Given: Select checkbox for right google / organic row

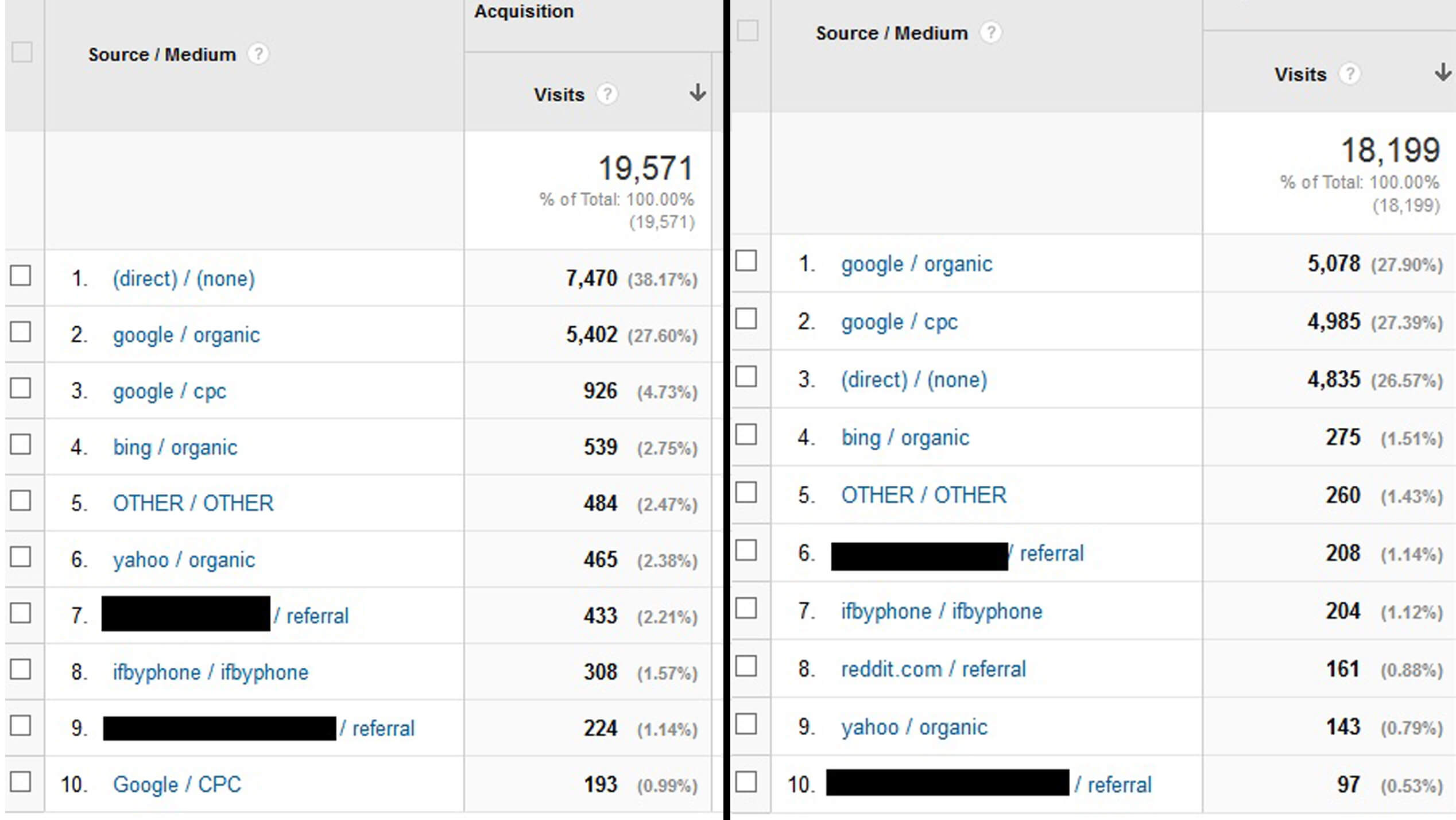Looking at the screenshot, I should point(746,261).
